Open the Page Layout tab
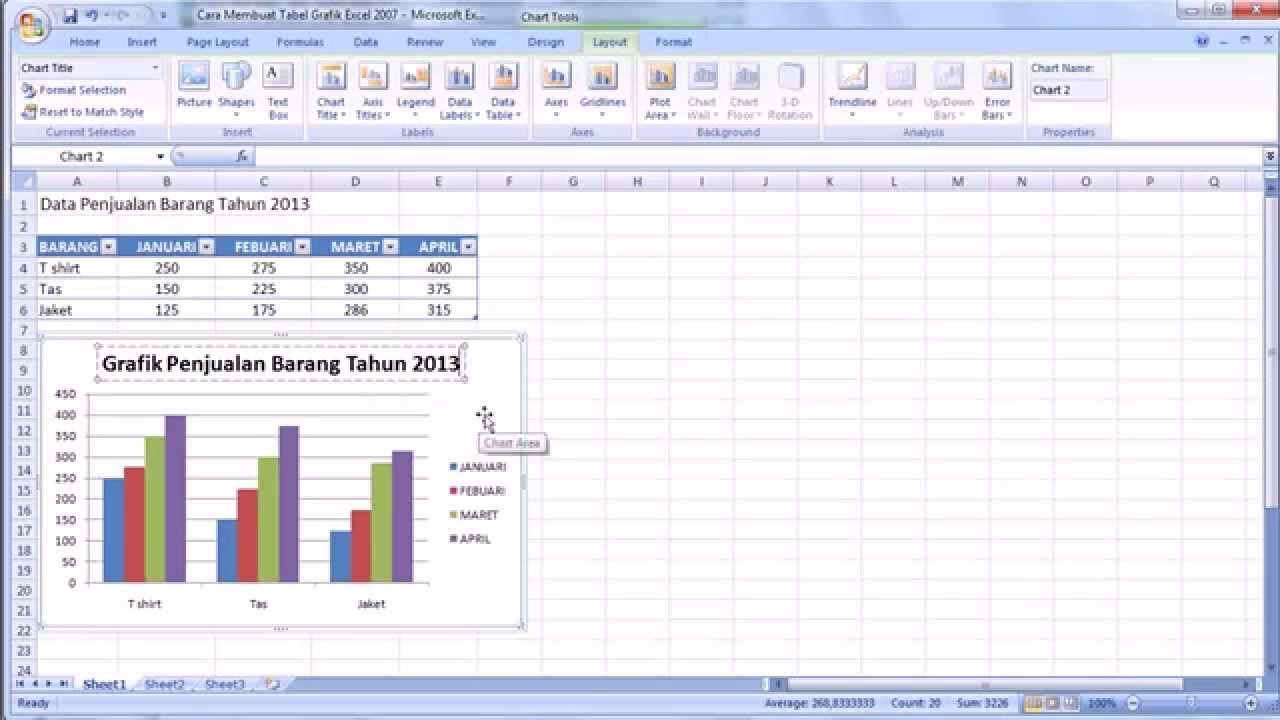The height and width of the screenshot is (720, 1280). pos(218,42)
